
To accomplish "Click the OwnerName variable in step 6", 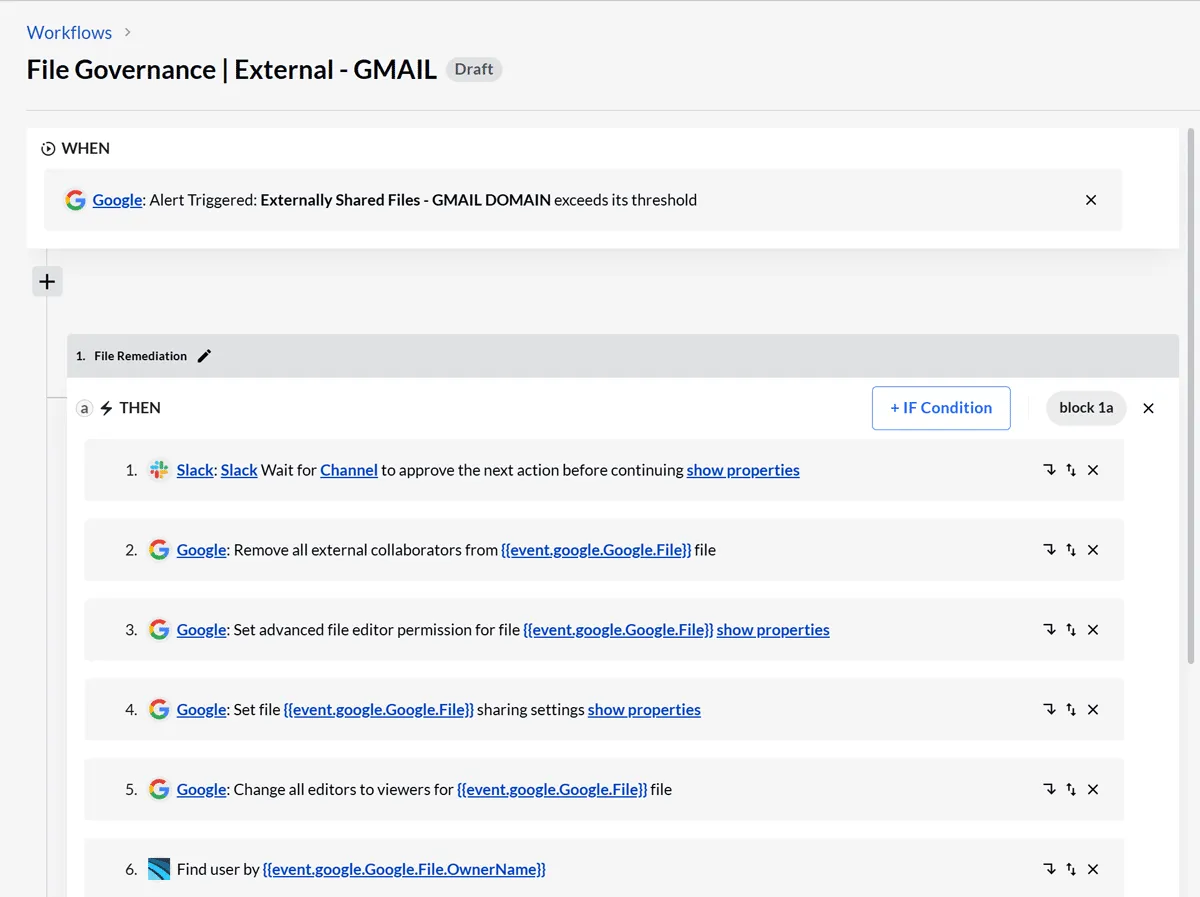I will pyautogui.click(x=404, y=870).
